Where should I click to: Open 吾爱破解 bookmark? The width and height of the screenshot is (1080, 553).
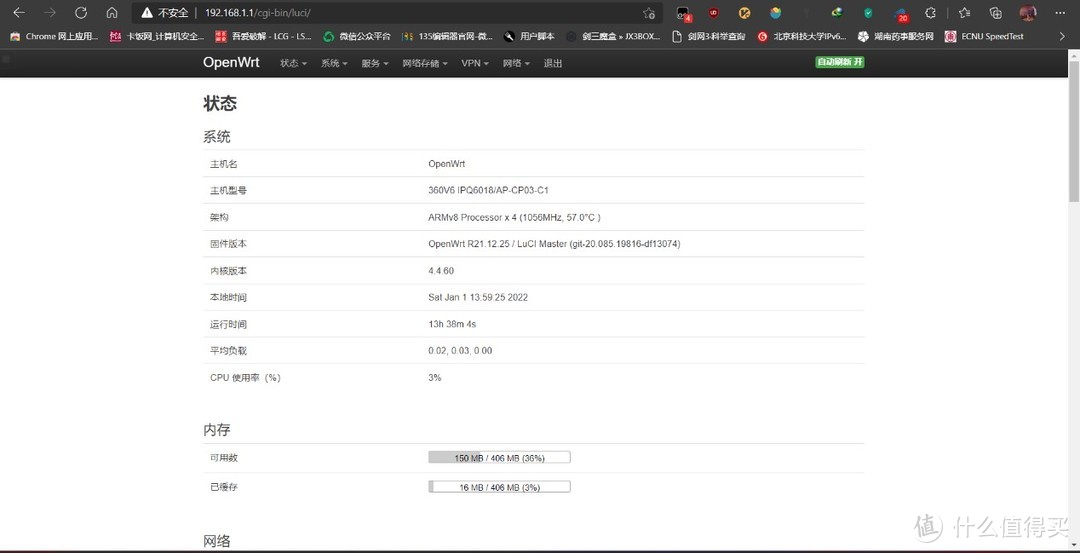pos(263,36)
